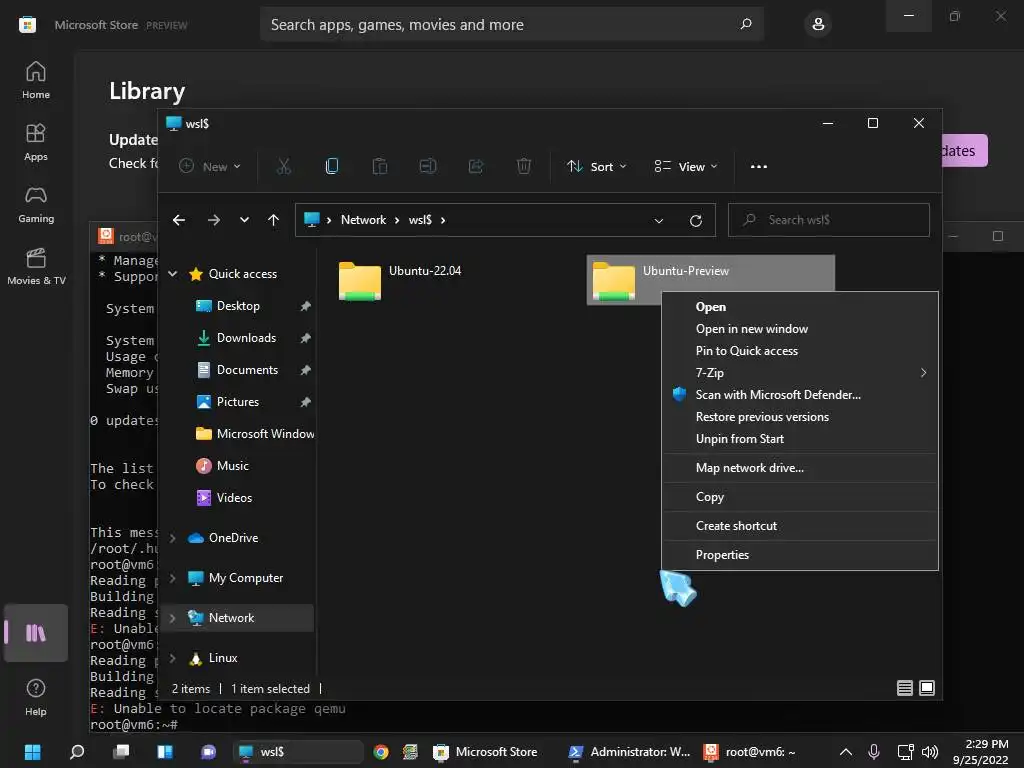This screenshot has width=1024, height=768.
Task: Open Downloads in Quick access
Action: point(246,338)
